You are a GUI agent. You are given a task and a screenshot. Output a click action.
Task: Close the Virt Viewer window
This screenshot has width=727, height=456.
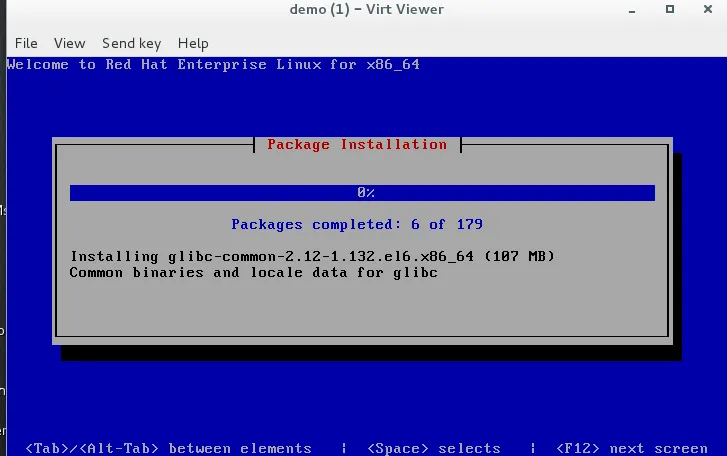pyautogui.click(x=708, y=9)
